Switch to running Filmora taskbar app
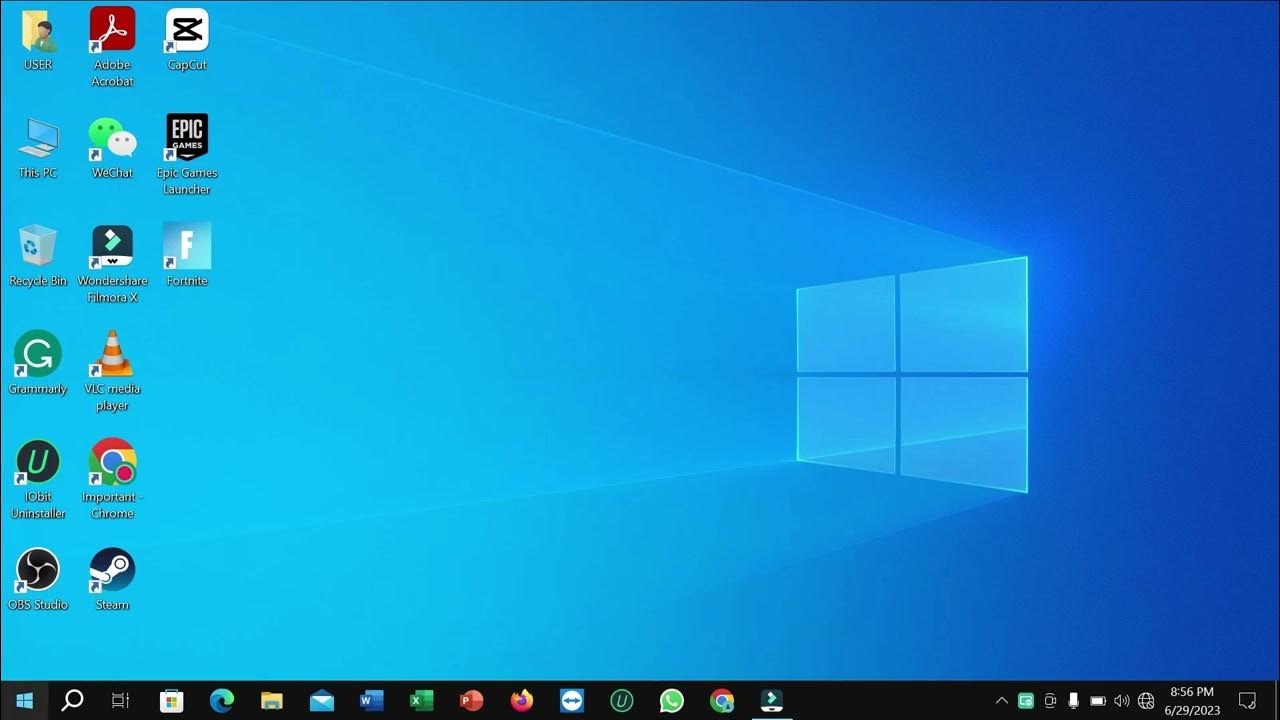Viewport: 1280px width, 720px height. click(x=772, y=700)
